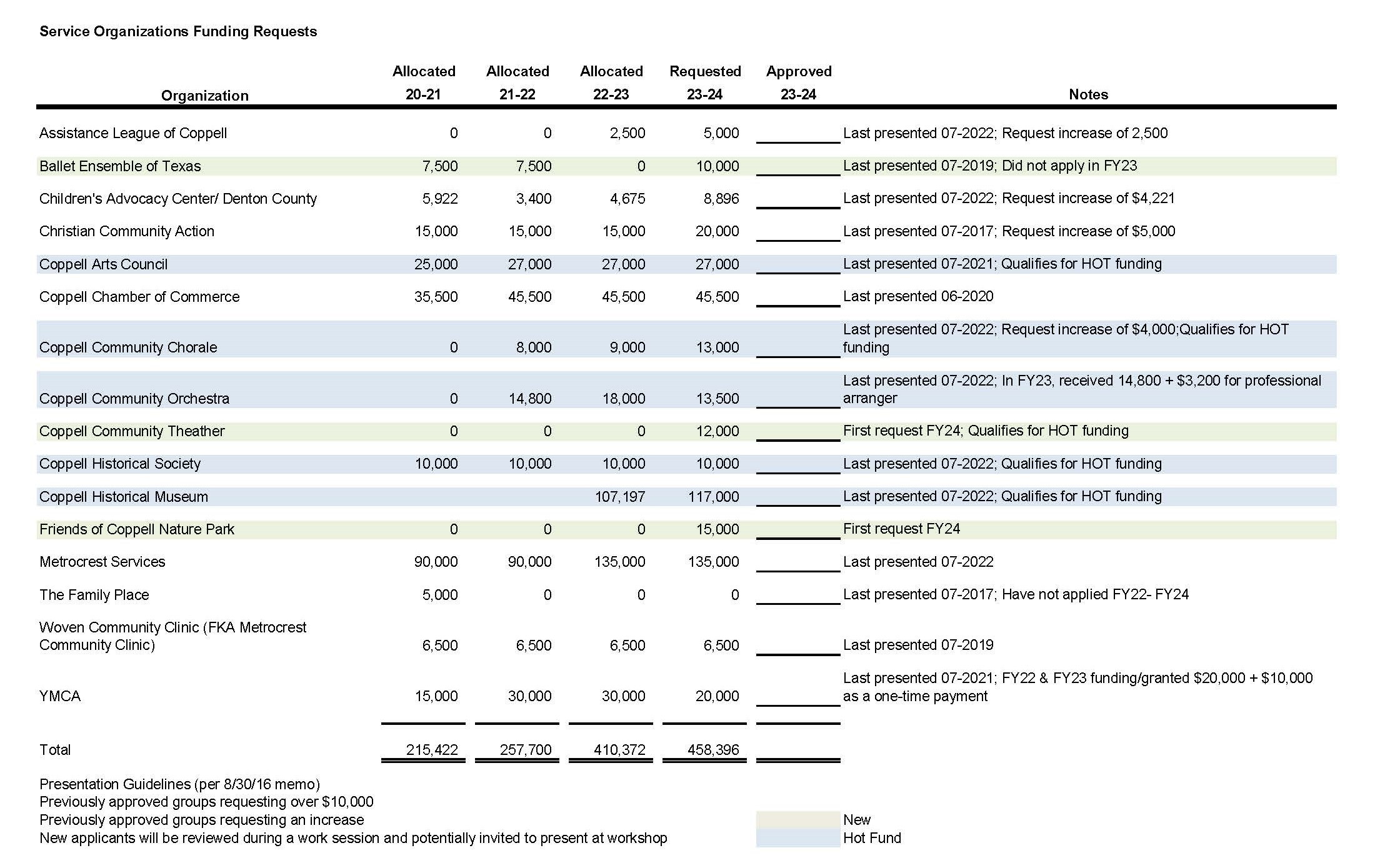
Task: Click the "Requested 23-24" column header
Action: [705, 82]
